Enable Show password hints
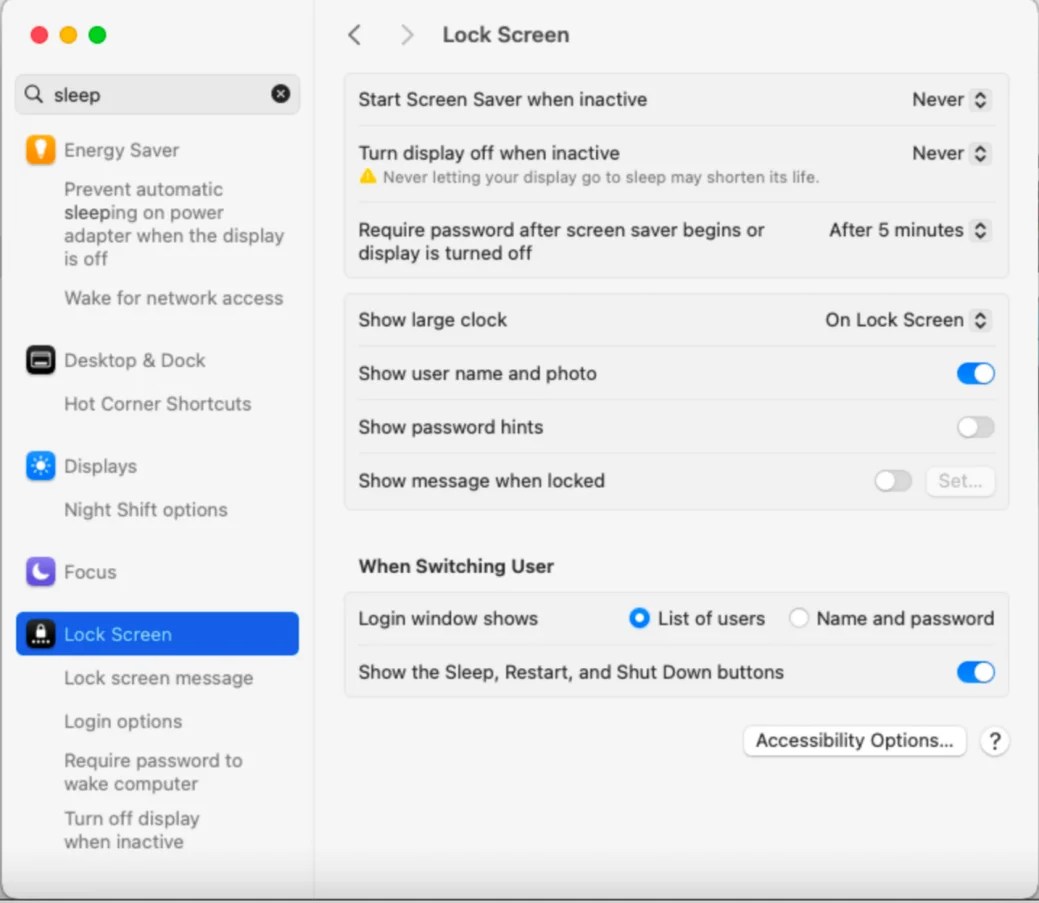Screen dimensions: 1039x903 (x=974, y=427)
